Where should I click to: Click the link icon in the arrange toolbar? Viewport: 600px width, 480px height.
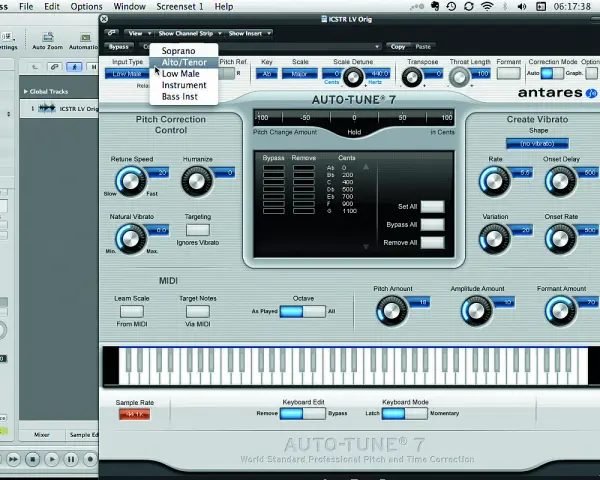pyautogui.click(x=54, y=67)
